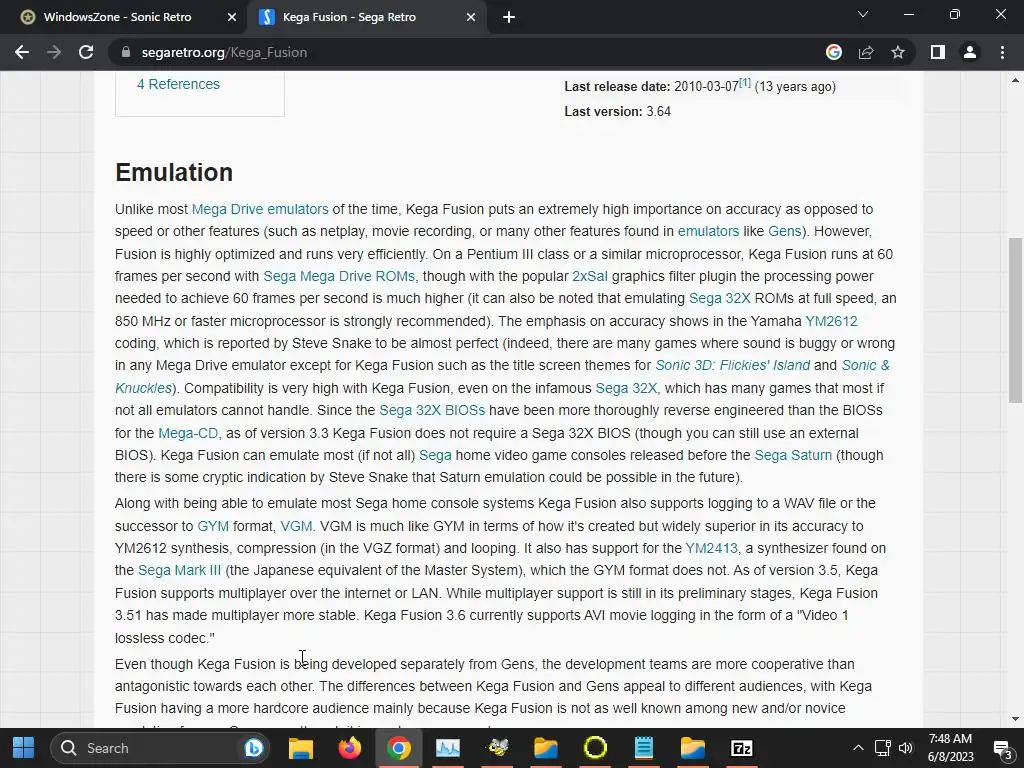Open the bee icon app in taskbar
The height and width of the screenshot is (768, 1024).
[498, 748]
